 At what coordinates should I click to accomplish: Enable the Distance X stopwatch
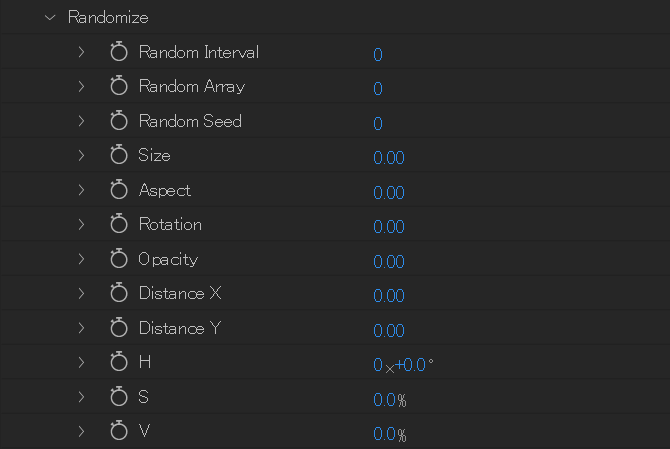point(119,294)
